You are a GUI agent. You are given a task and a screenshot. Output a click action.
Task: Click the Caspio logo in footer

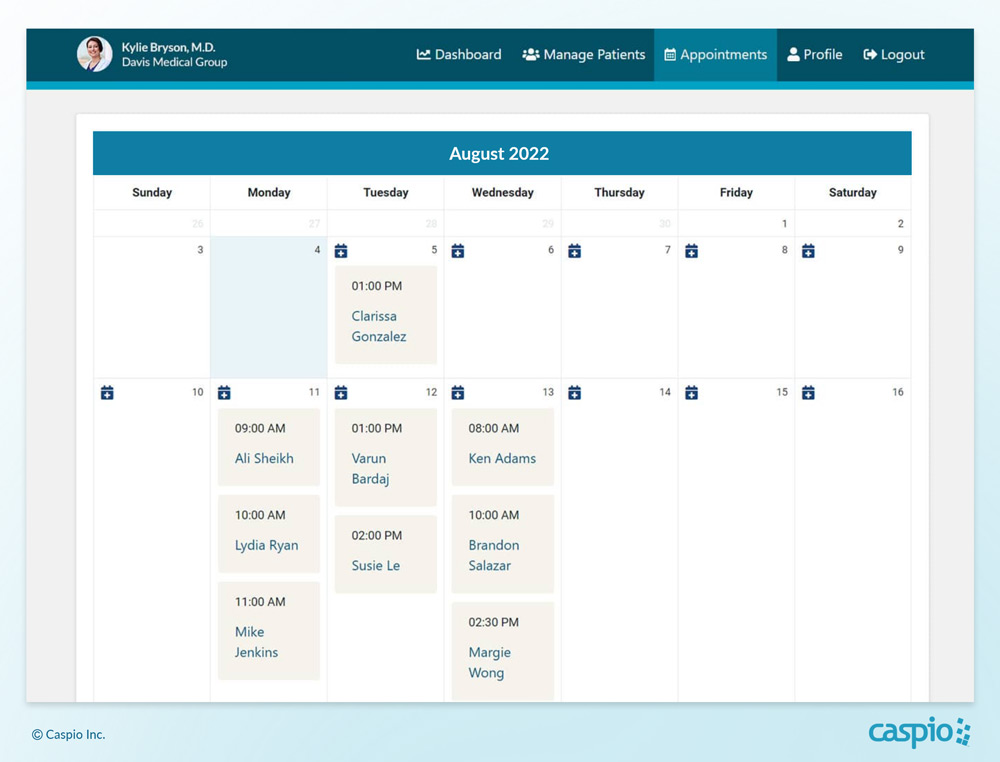tap(919, 732)
